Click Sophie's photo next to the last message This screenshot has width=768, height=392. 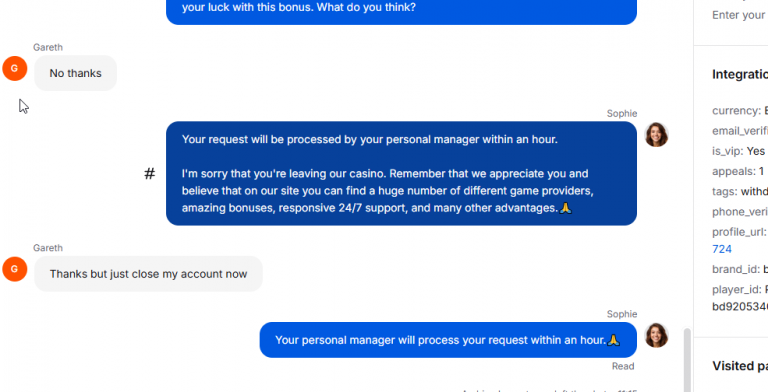(x=656, y=335)
